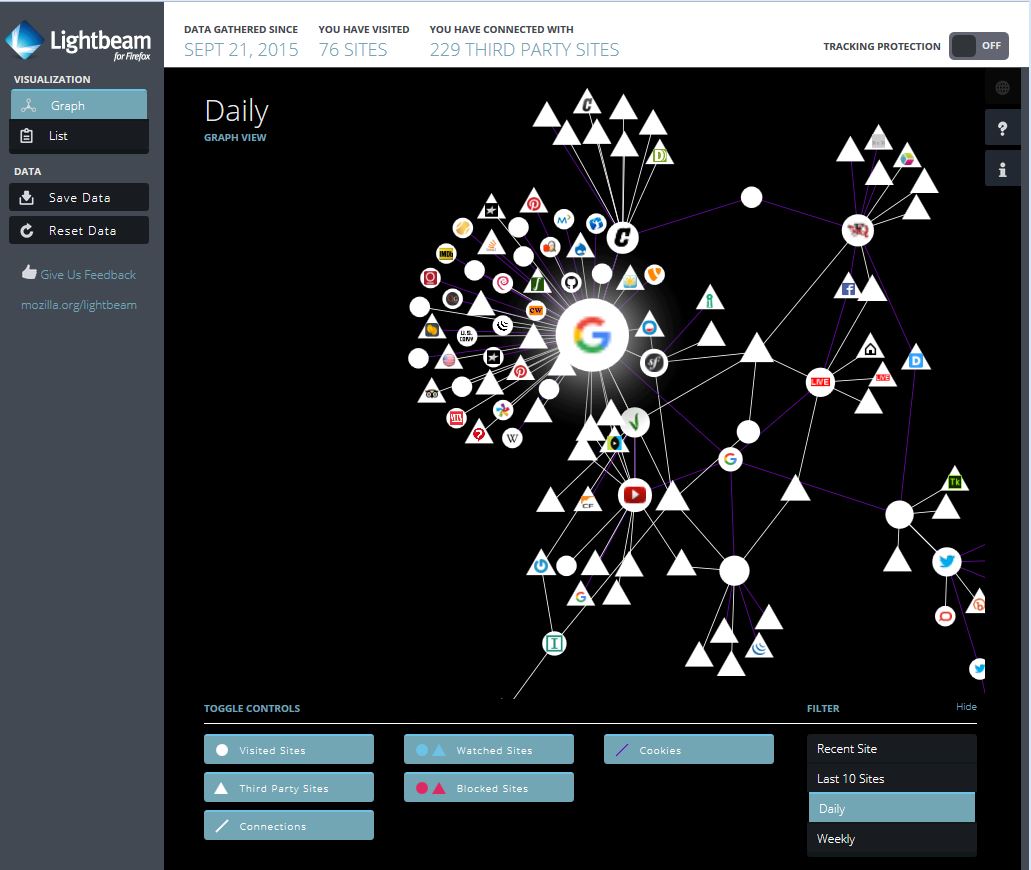Click the large Google node in the graph
Image resolution: width=1031 pixels, height=870 pixels.
[x=592, y=335]
